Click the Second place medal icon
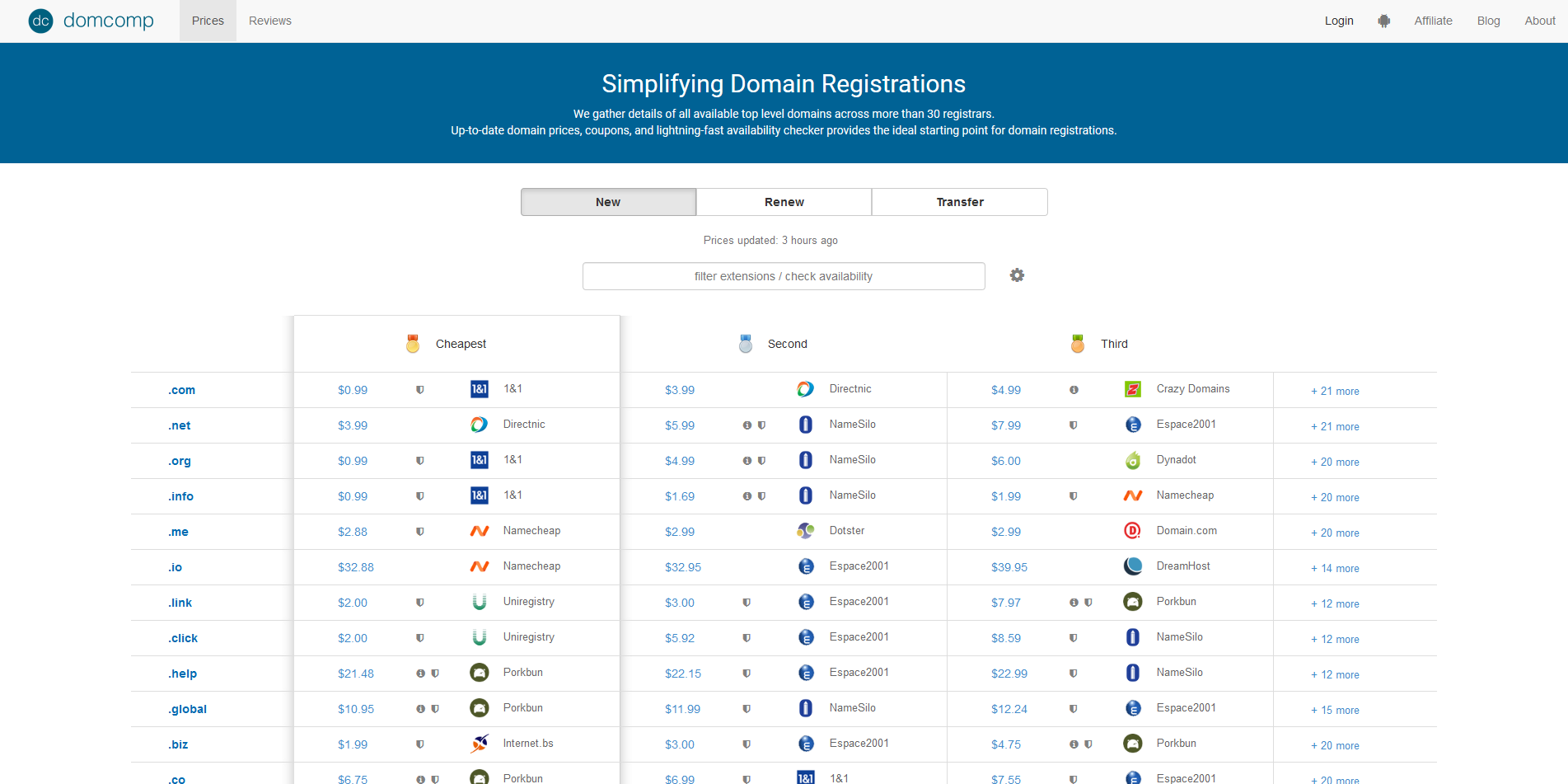Viewport: 1568px width, 784px height. pyautogui.click(x=746, y=344)
